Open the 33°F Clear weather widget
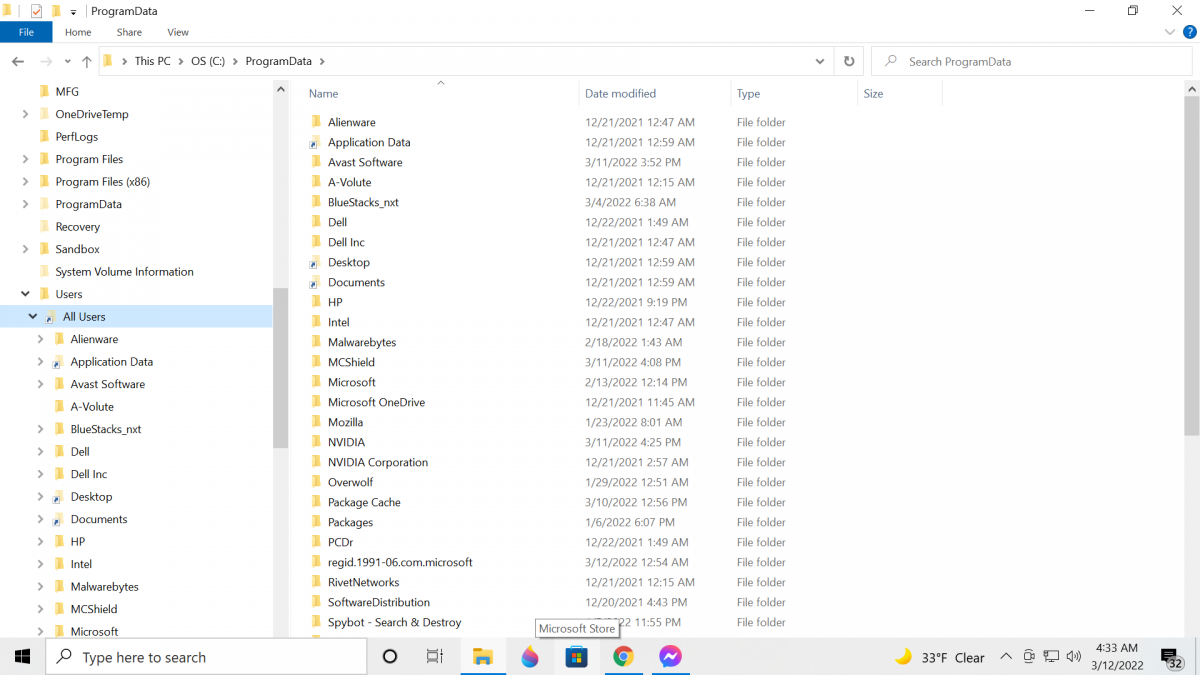 [x=940, y=657]
